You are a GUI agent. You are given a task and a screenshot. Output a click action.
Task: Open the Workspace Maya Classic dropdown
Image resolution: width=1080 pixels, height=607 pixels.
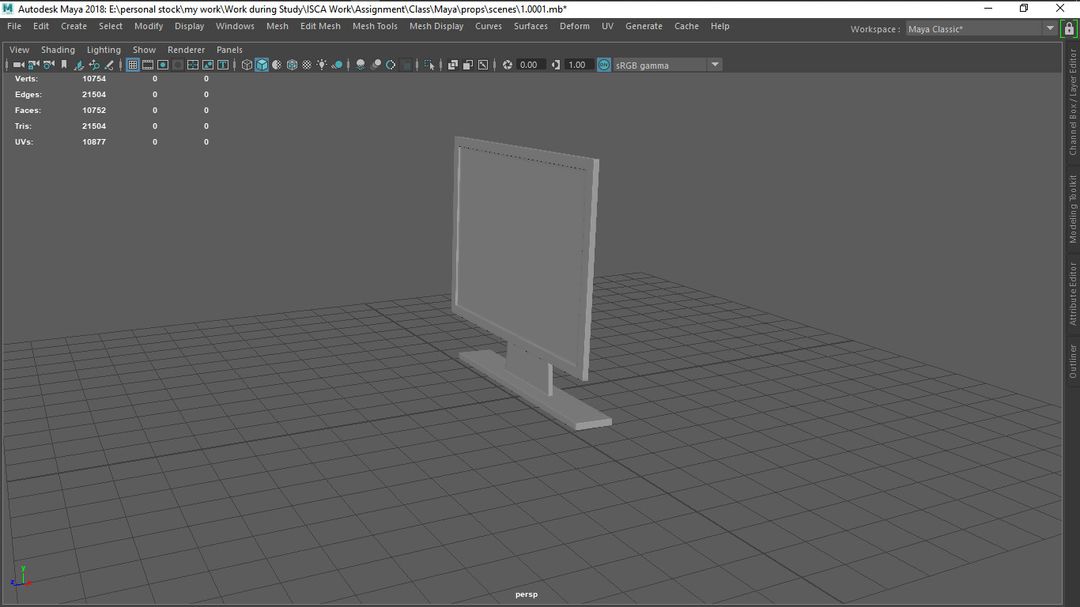(980, 29)
